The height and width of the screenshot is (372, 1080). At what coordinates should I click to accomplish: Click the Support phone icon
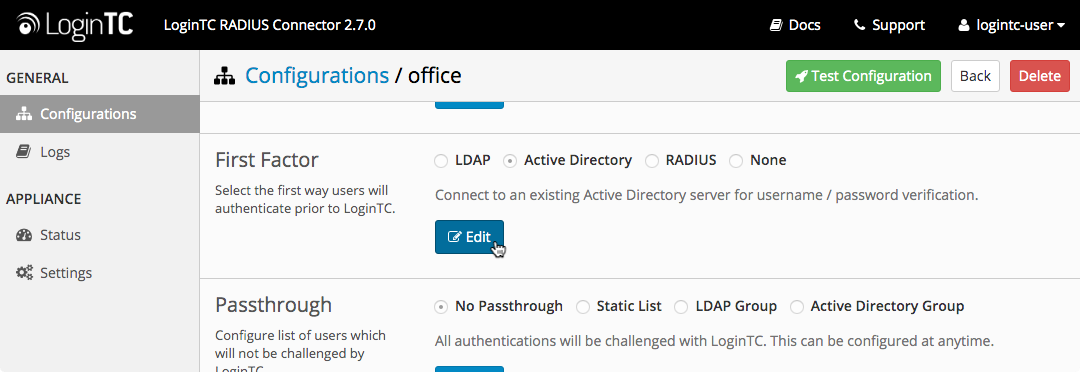point(859,25)
